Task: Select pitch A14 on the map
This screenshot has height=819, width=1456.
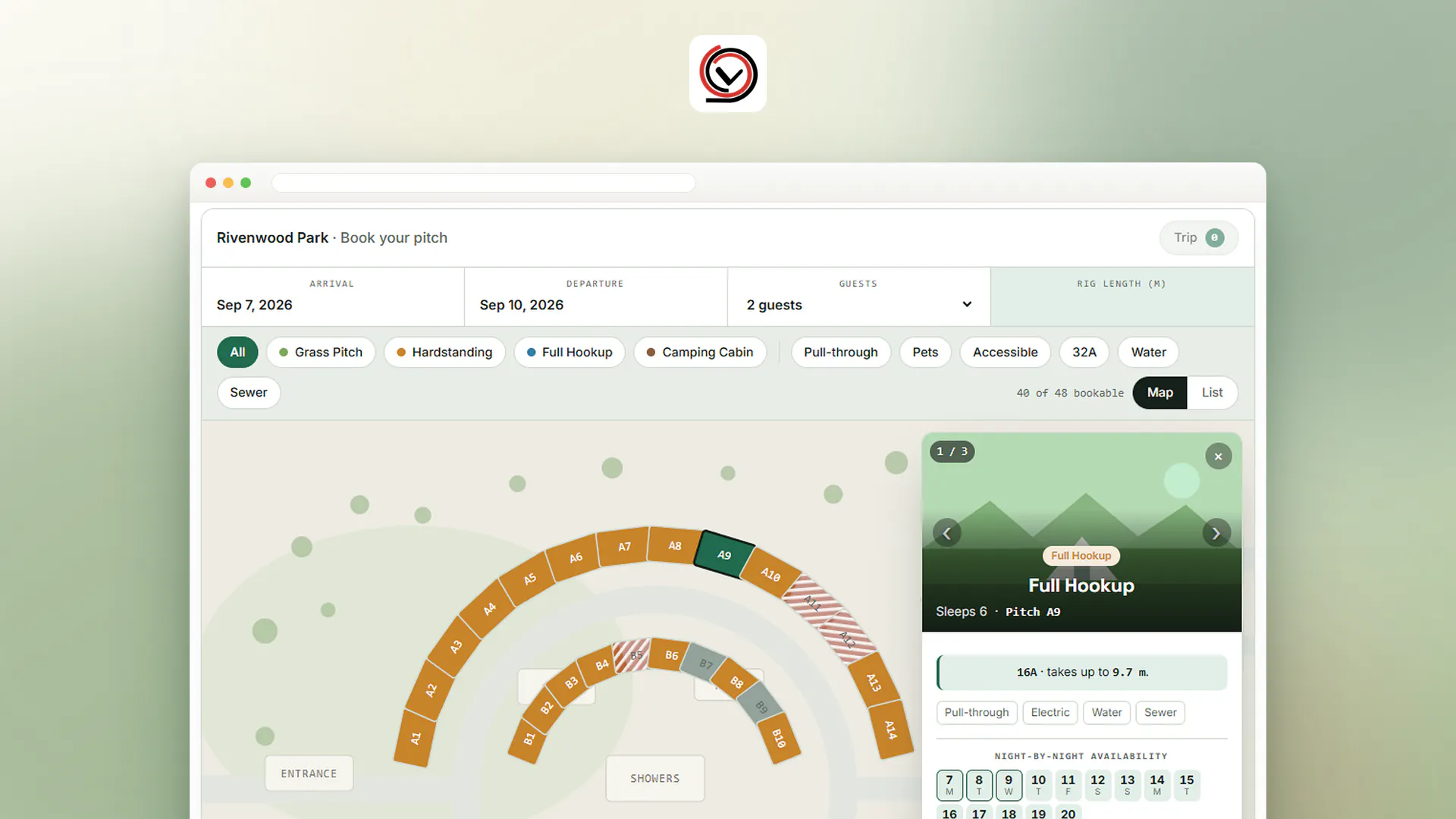Action: coord(890,730)
